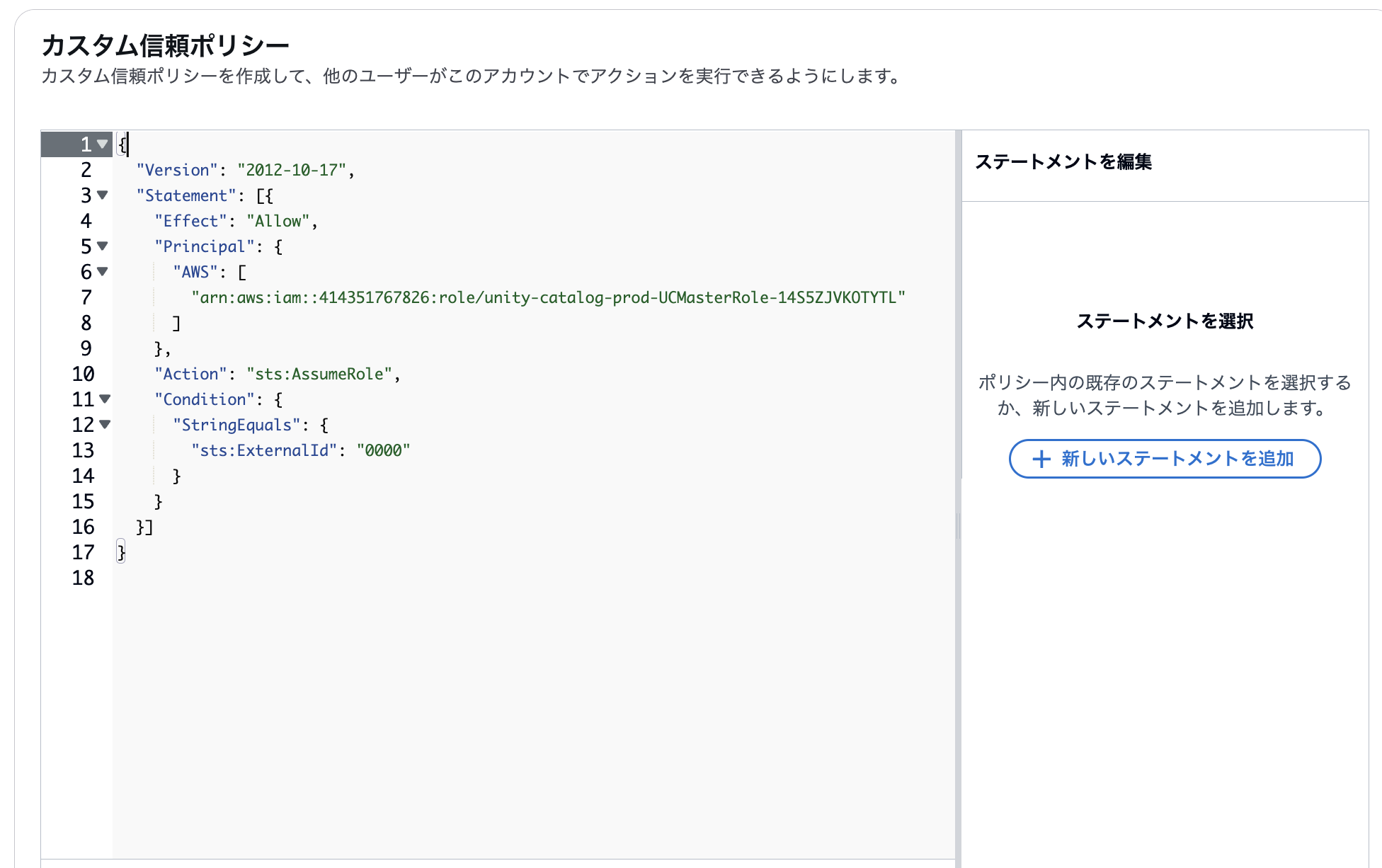The width and height of the screenshot is (1382, 868).
Task: Click the splitter between editor and statement panel
Action: coord(958,526)
